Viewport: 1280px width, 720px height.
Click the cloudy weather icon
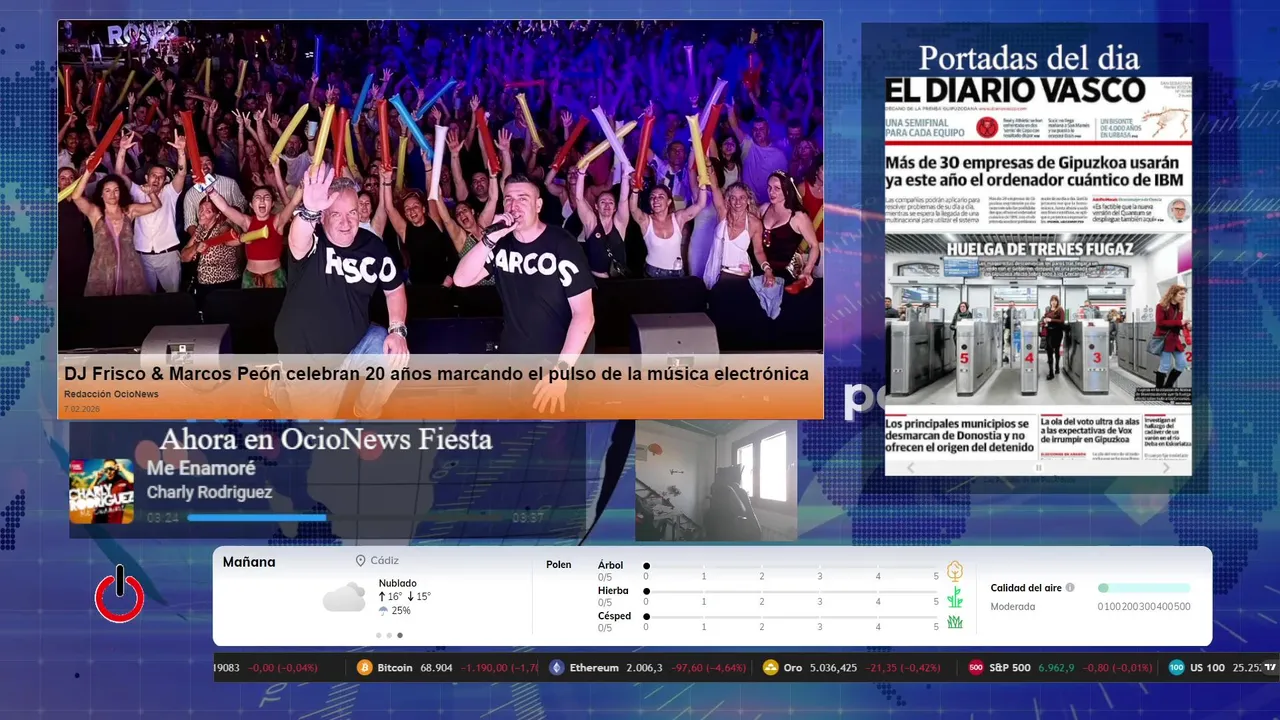click(344, 597)
